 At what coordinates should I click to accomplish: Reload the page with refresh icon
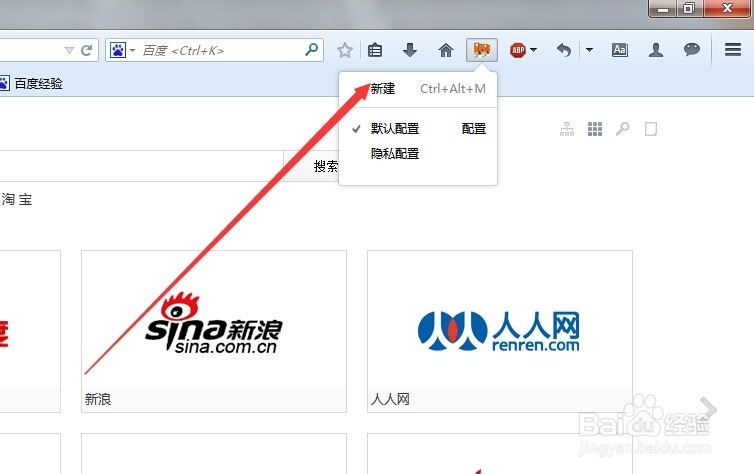click(x=87, y=50)
